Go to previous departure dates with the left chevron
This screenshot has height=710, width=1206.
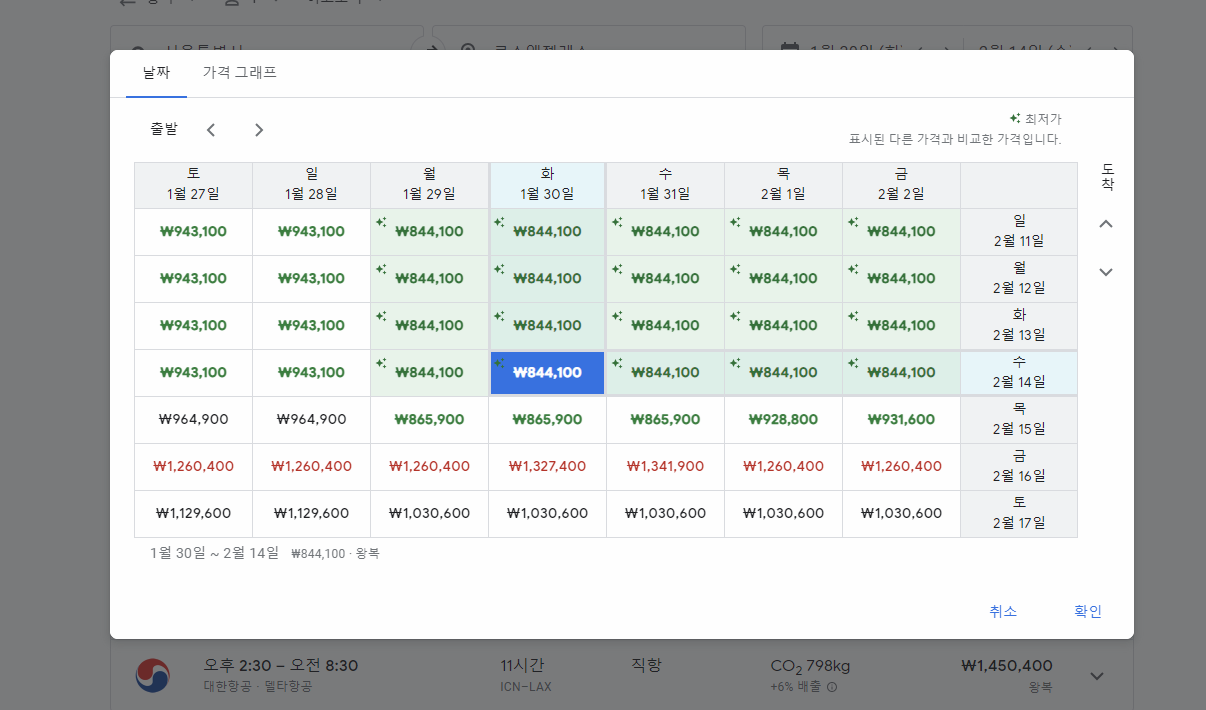[x=210, y=129]
